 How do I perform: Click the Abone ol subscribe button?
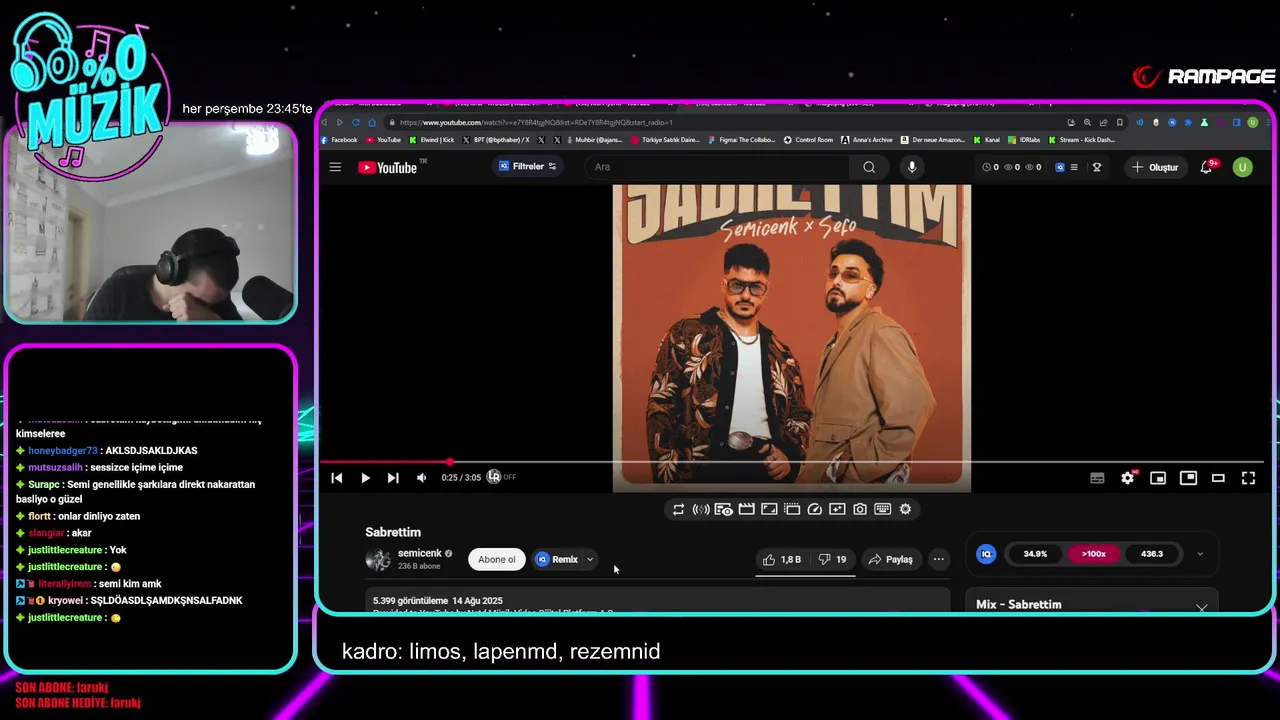pyautogui.click(x=497, y=559)
